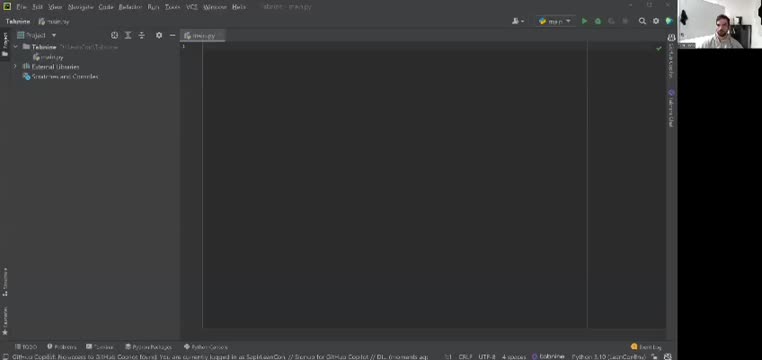Click the Tabnine breadcrumb in navigation bar
The height and width of the screenshot is (360, 762).
18,21
